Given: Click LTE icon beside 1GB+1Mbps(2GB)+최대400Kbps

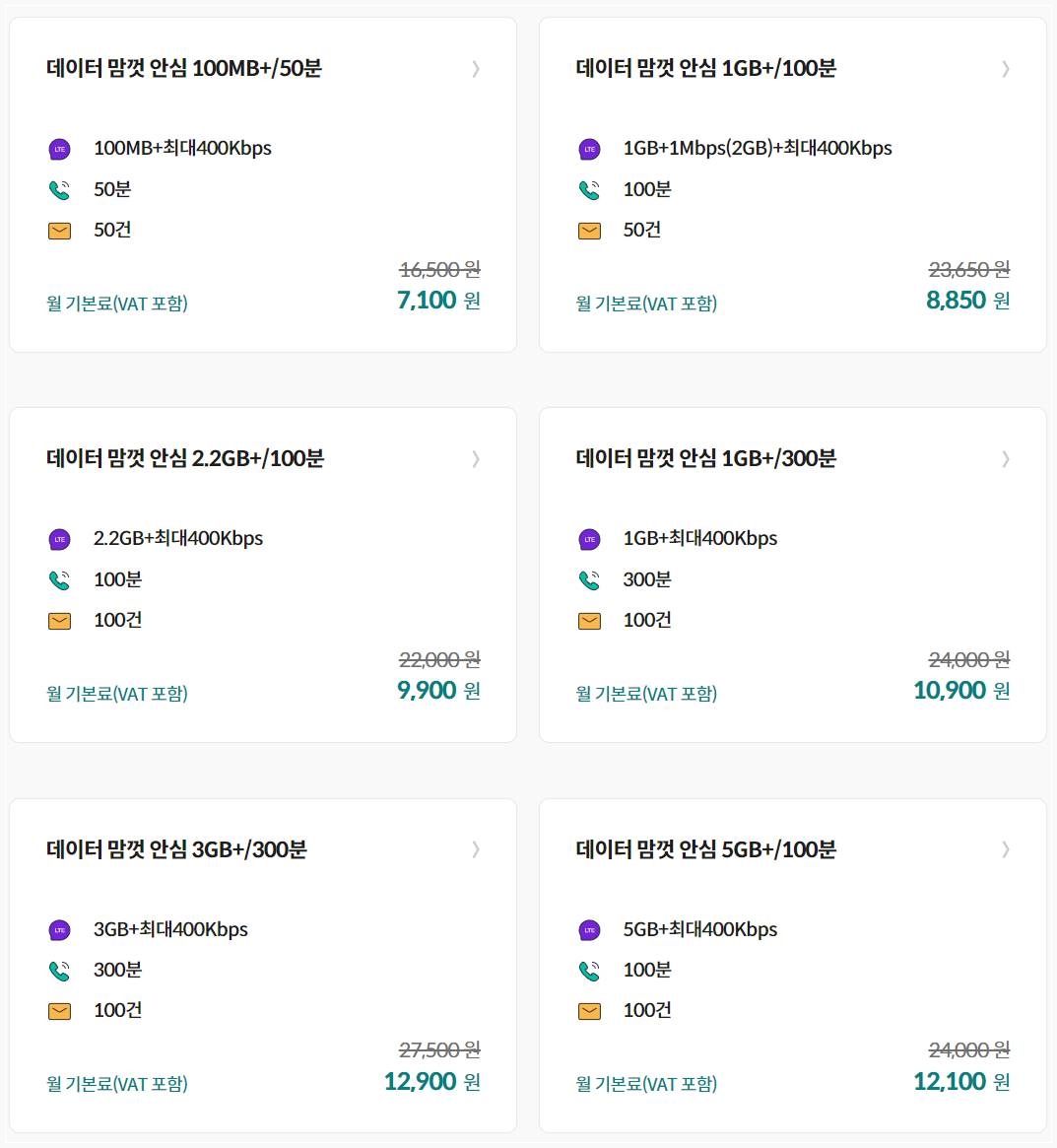Looking at the screenshot, I should click(589, 150).
